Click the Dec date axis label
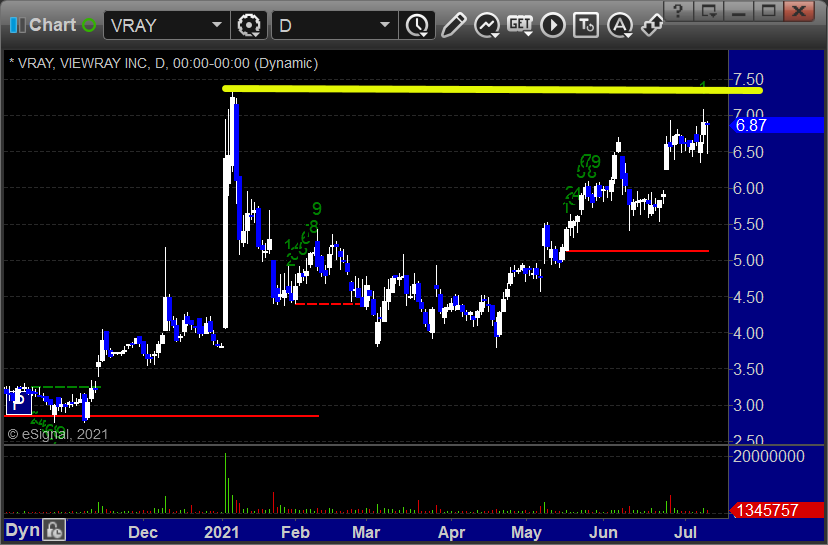 pos(143,532)
